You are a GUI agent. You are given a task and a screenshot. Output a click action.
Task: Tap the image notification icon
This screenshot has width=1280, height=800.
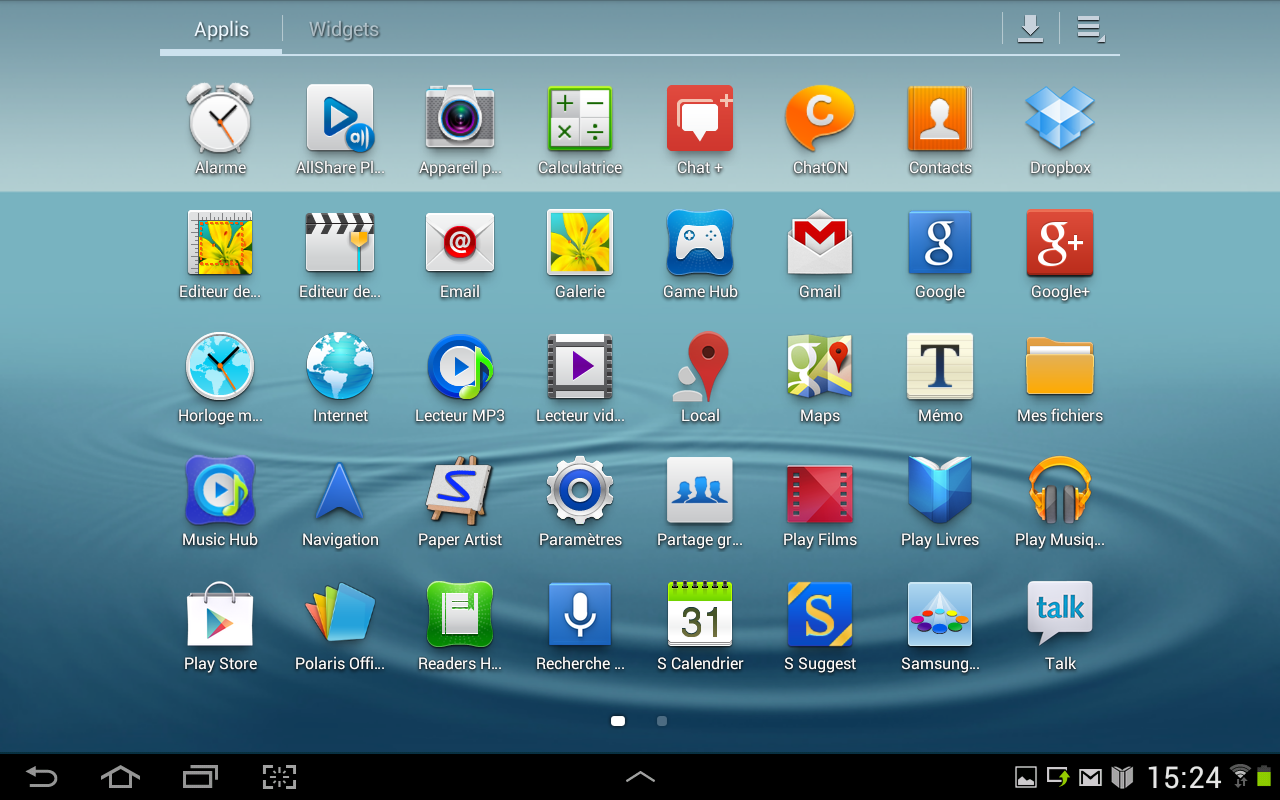coord(1026,777)
